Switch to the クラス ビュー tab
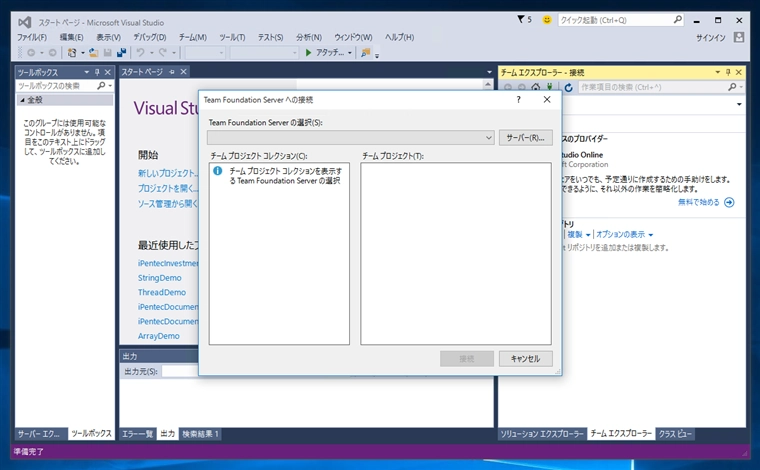Screen dimensions: 760x470 click(x=675, y=434)
